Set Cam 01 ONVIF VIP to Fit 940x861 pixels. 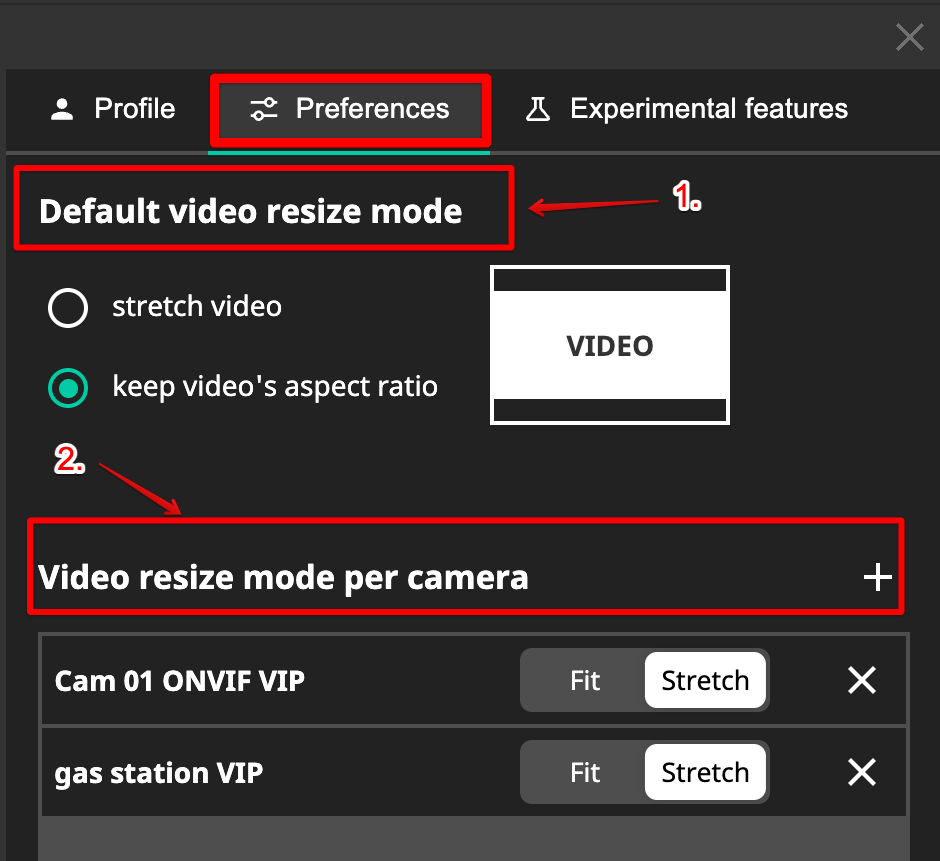click(585, 681)
